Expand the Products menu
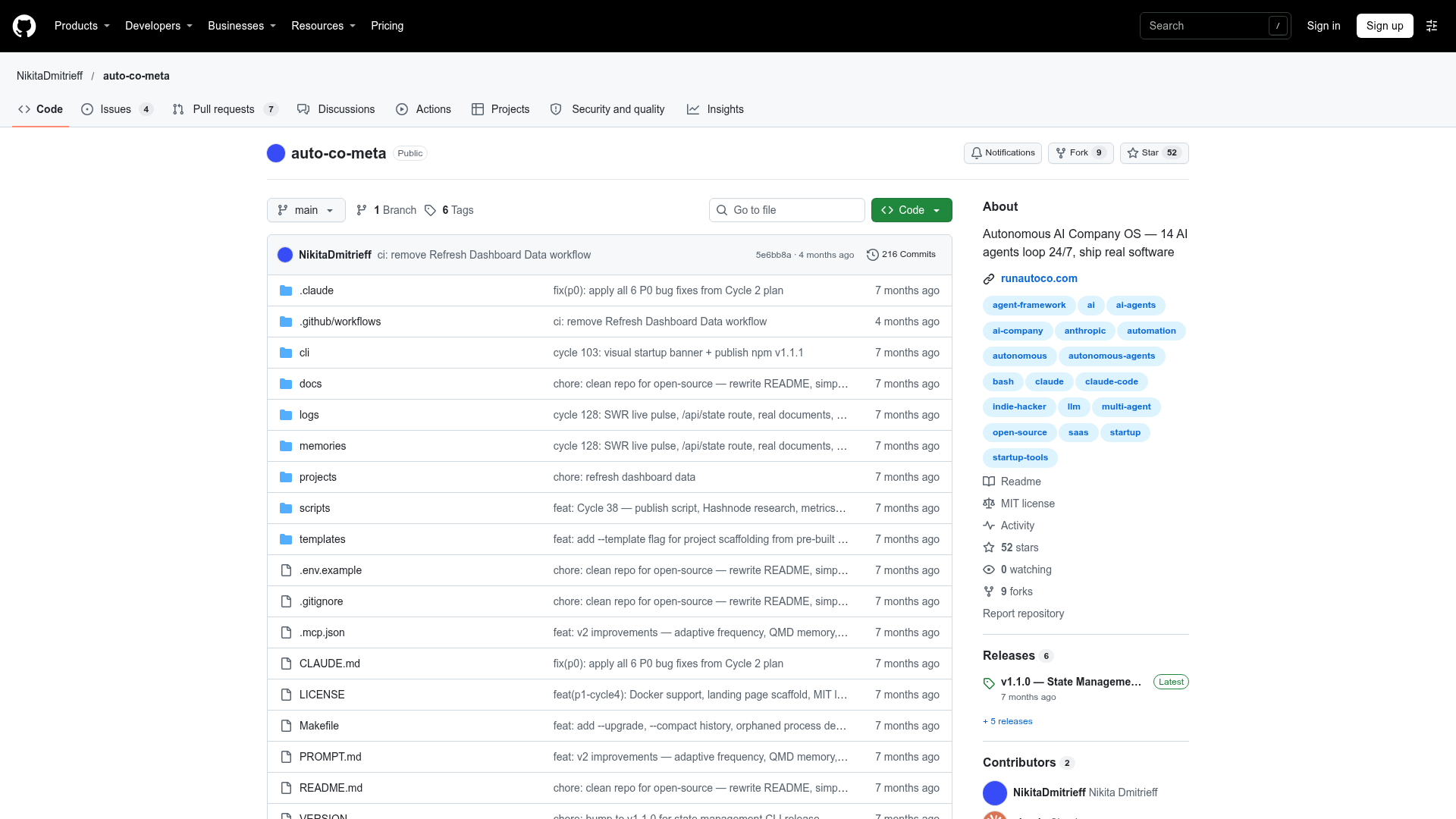 [x=82, y=26]
